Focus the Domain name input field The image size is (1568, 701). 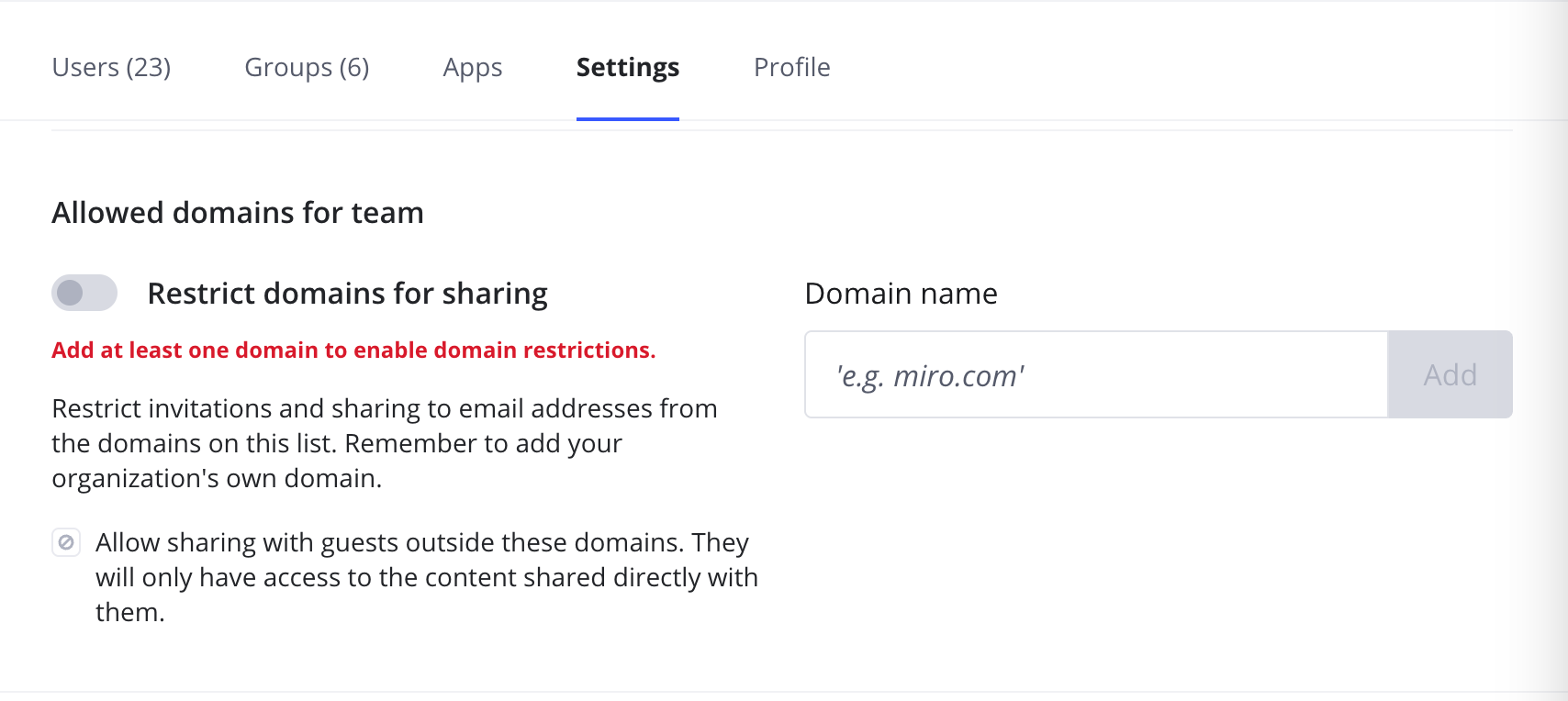pos(1095,375)
